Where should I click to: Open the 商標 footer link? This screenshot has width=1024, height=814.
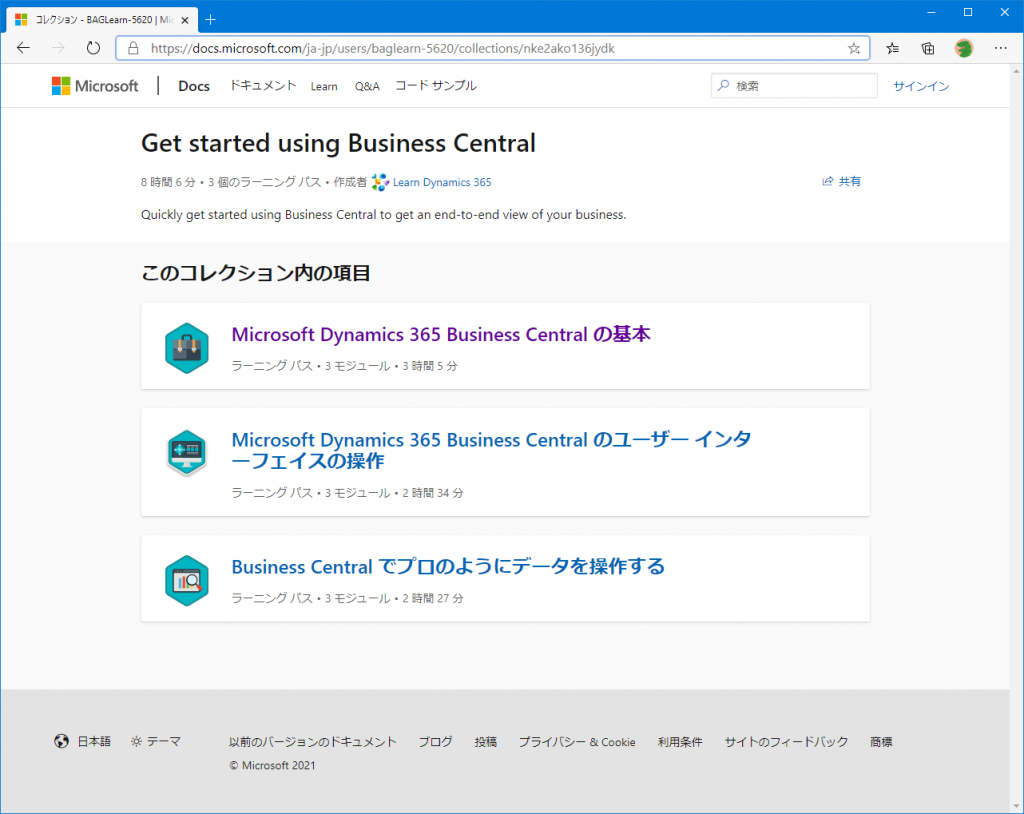881,742
